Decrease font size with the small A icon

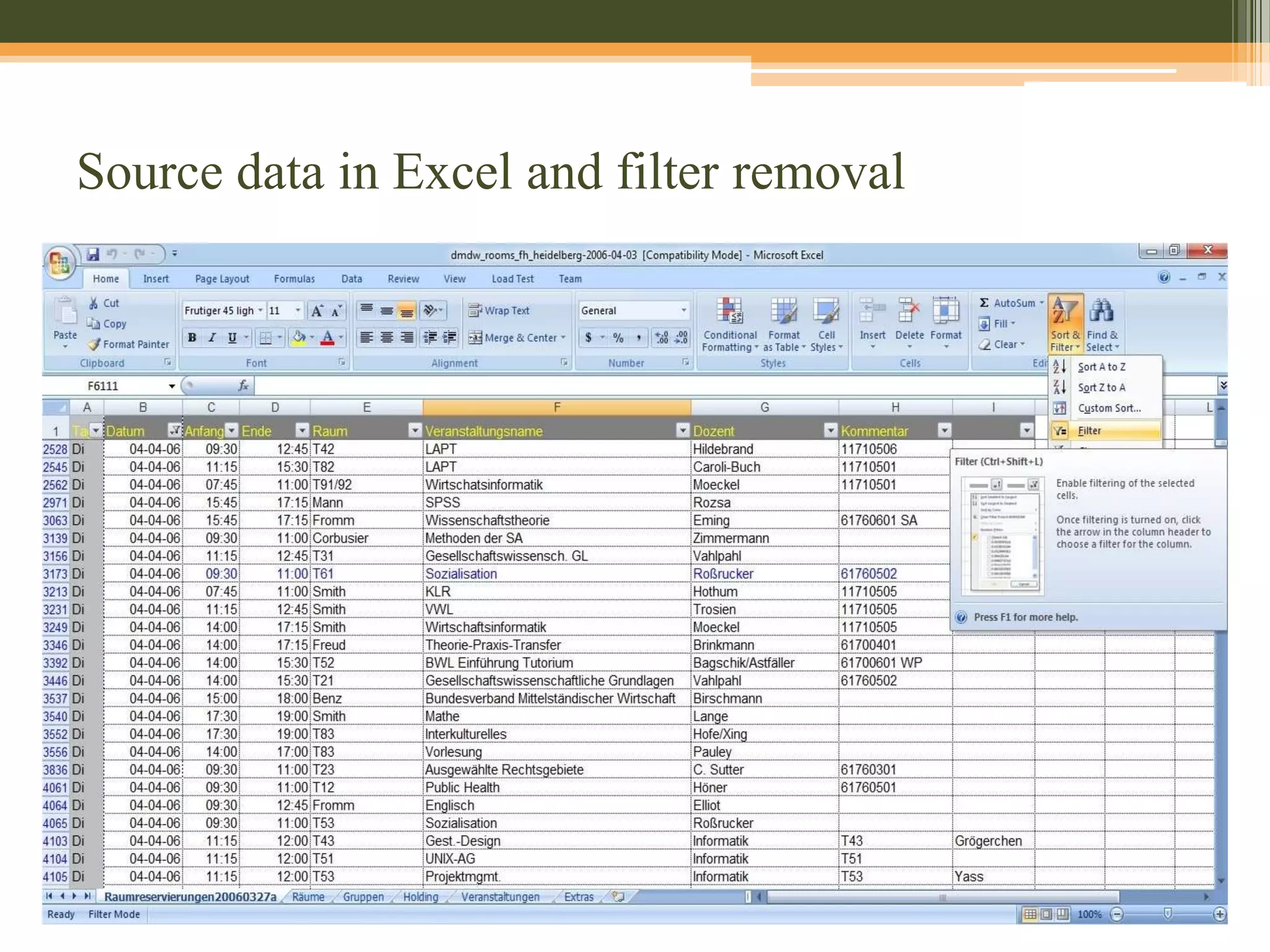336,311
